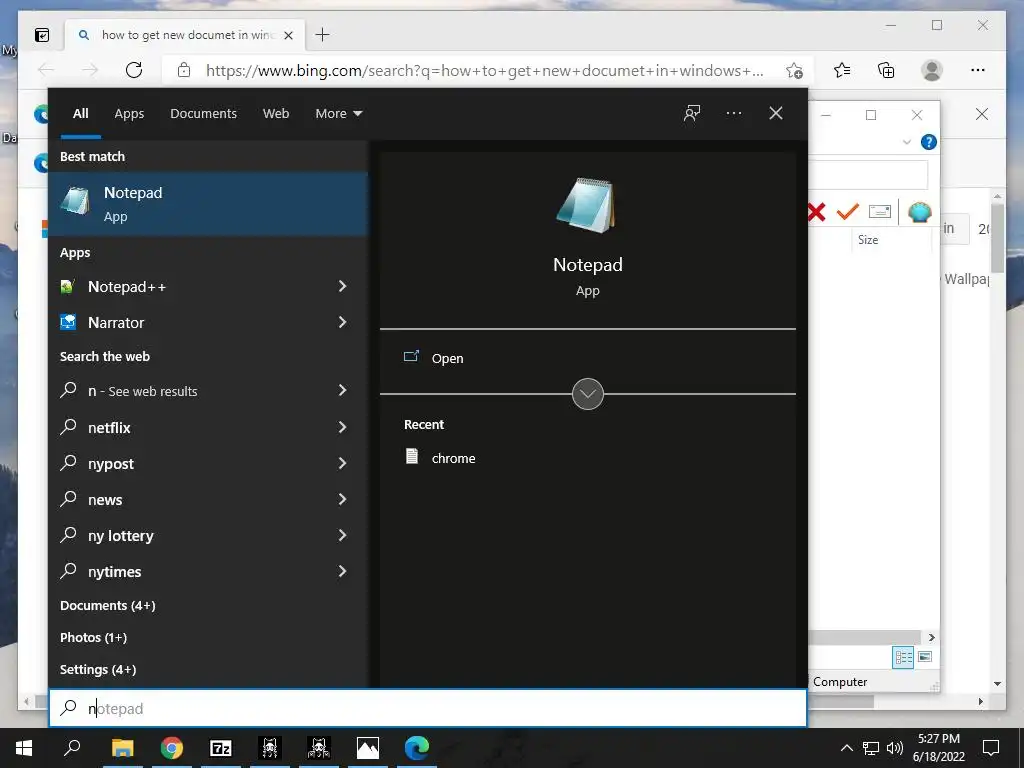Show Documents (4+) results
This screenshot has height=768, width=1024.
point(108,605)
